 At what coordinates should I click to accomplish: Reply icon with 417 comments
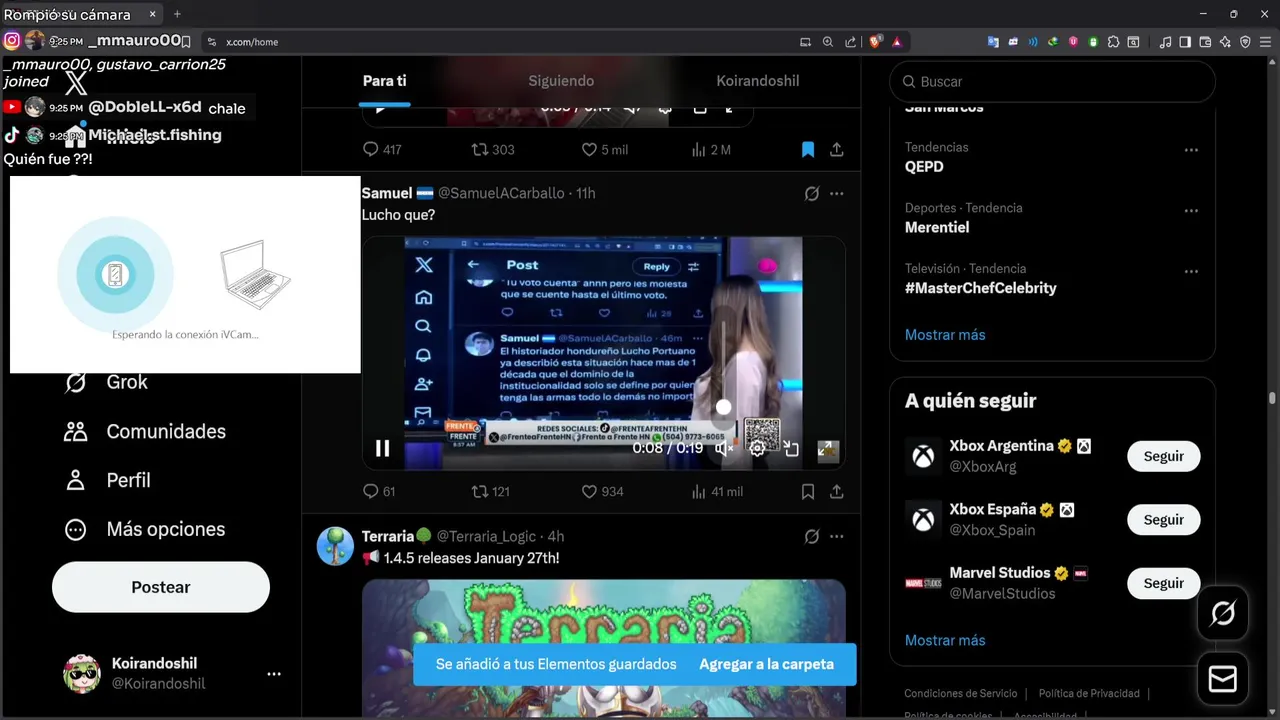click(x=371, y=149)
